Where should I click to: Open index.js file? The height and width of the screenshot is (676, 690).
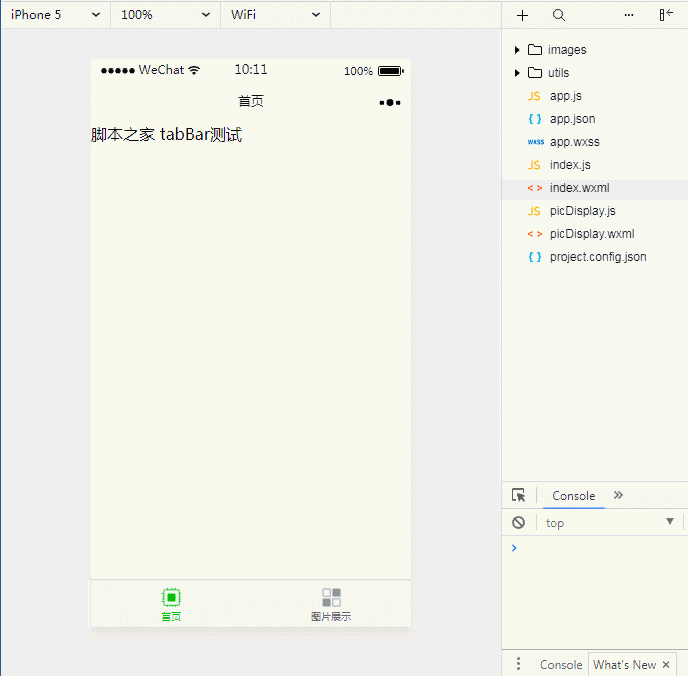tap(570, 165)
